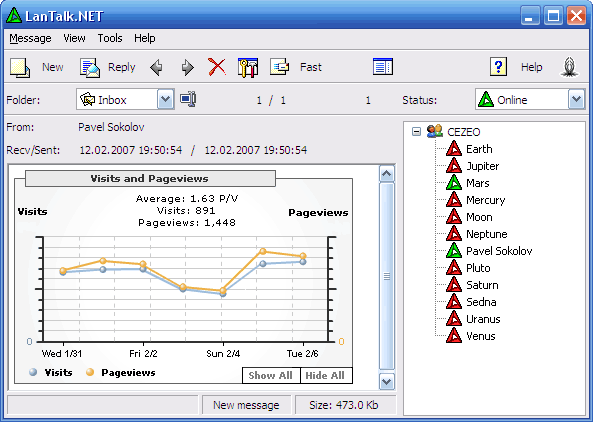Image resolution: width=593 pixels, height=422 pixels.
Task: Toggle Visits series in chart legend
Action: [51, 372]
